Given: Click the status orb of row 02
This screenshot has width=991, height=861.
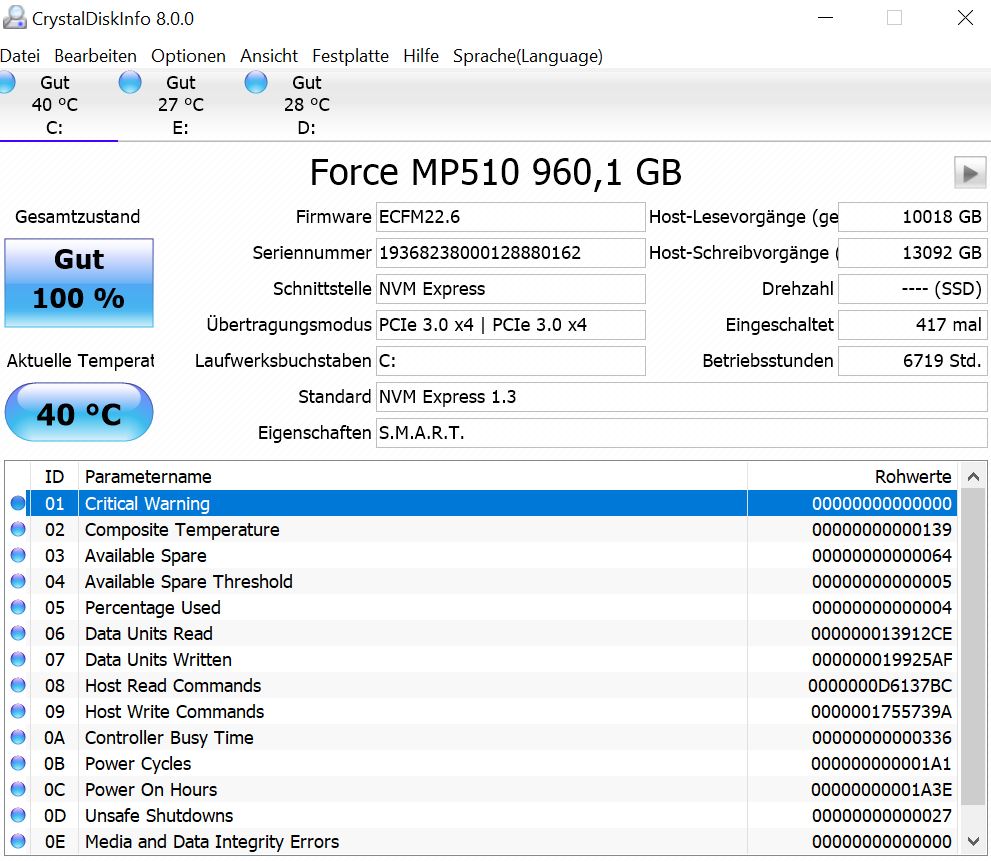Looking at the screenshot, I should [18, 529].
